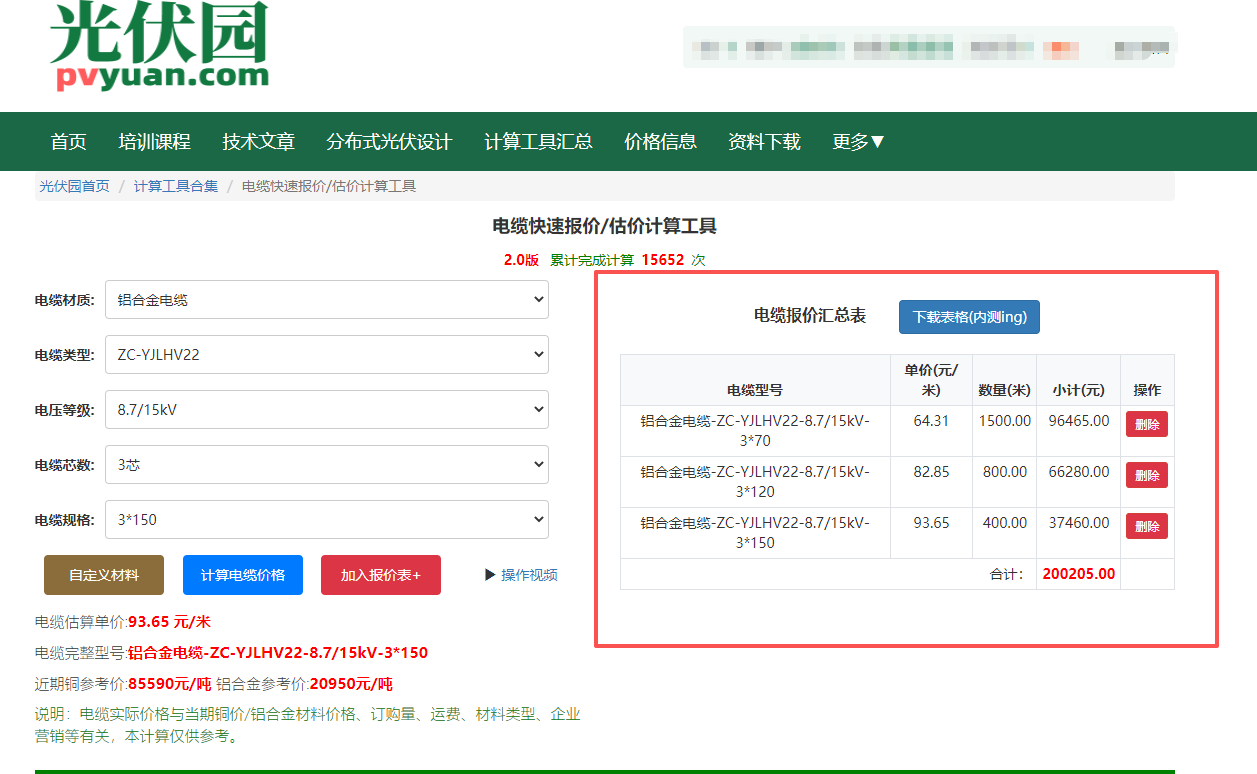1257x774 pixels.
Task: Open the 电缆规格 3*150 dropdown
Action: [326, 519]
